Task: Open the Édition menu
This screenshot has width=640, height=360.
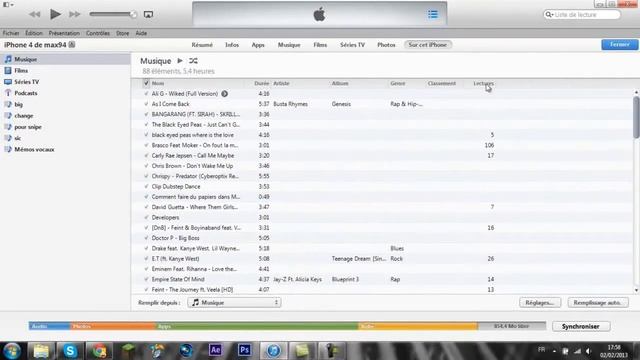Action: point(33,33)
